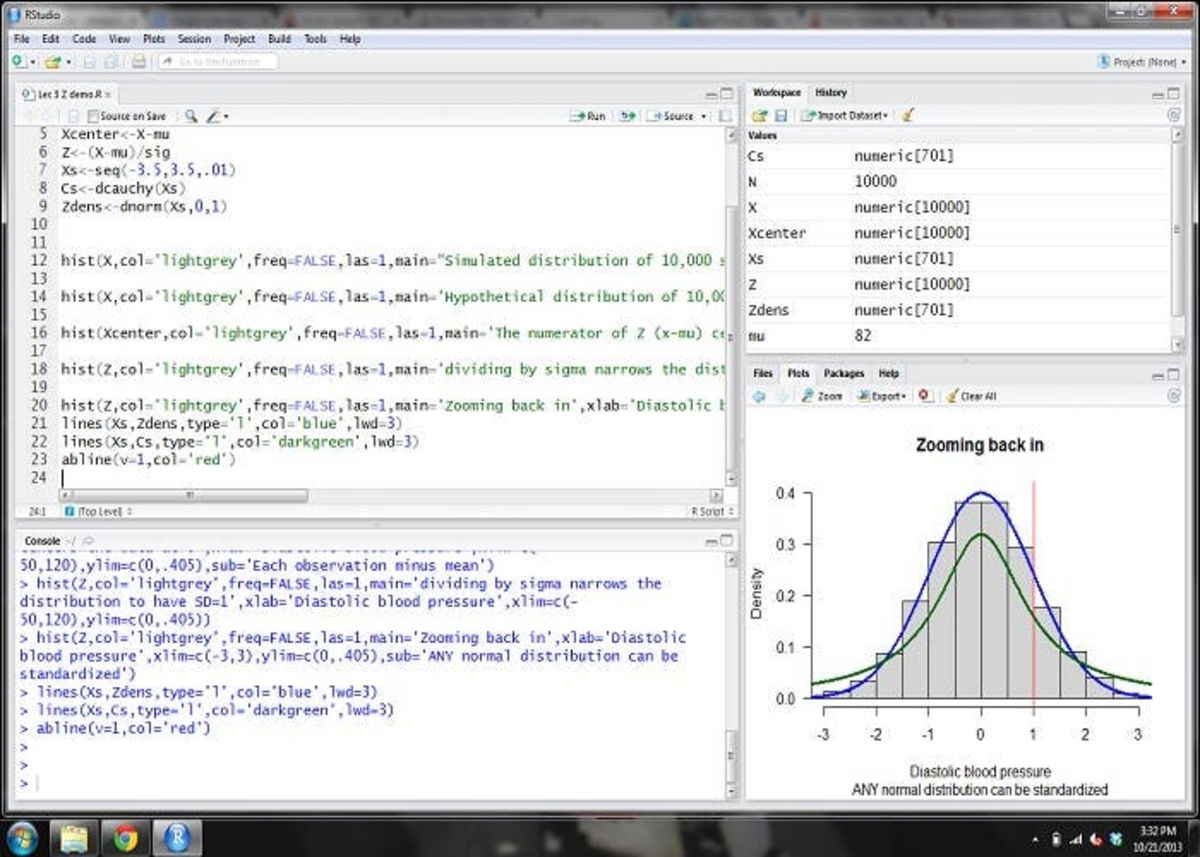The height and width of the screenshot is (857, 1200).
Task: Open the Session menu
Action: pos(194,39)
